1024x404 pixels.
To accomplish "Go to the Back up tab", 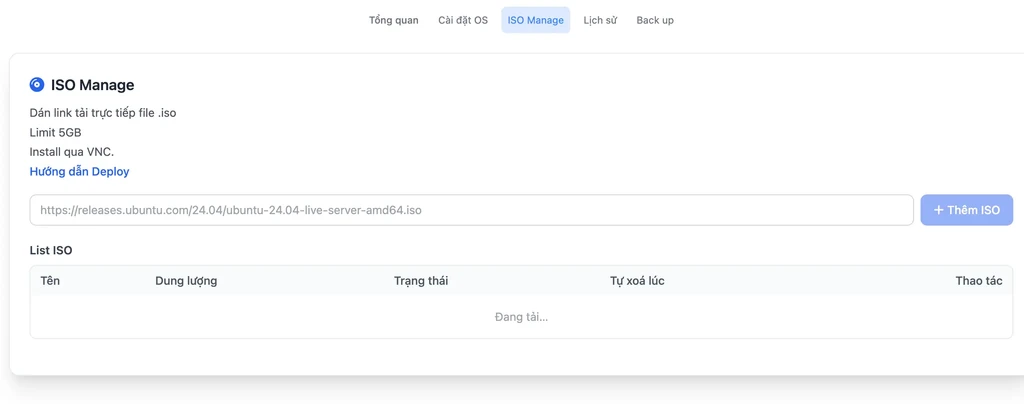I will pyautogui.click(x=655, y=20).
